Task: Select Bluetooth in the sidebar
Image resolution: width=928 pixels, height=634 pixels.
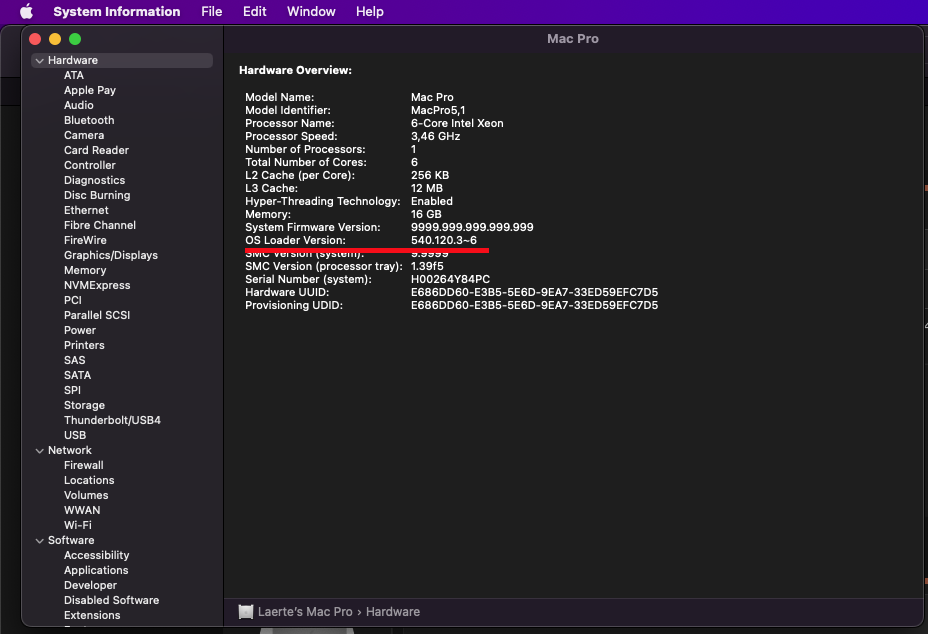Action: [x=89, y=120]
